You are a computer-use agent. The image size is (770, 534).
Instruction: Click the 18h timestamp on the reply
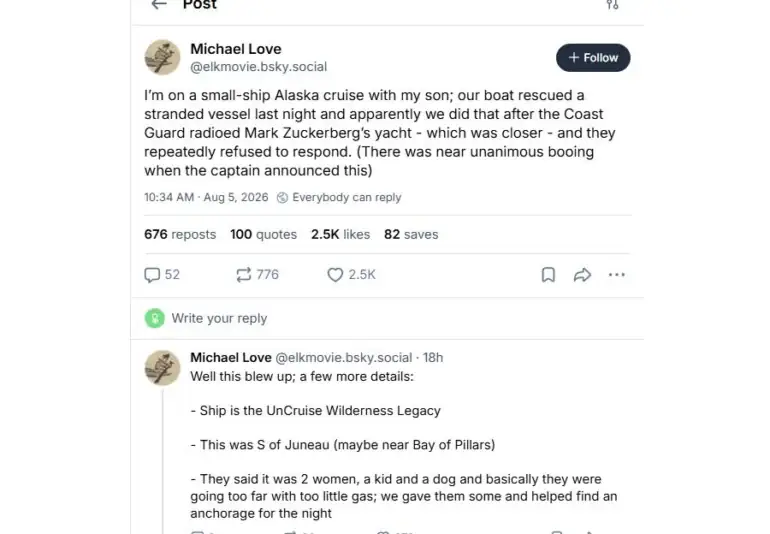(433, 358)
